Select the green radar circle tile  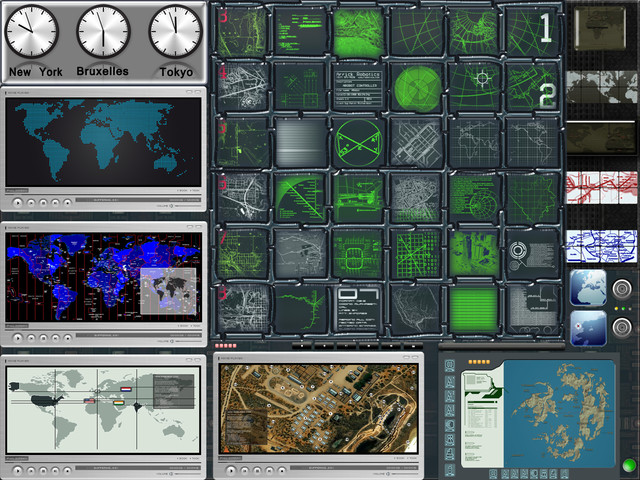416,87
